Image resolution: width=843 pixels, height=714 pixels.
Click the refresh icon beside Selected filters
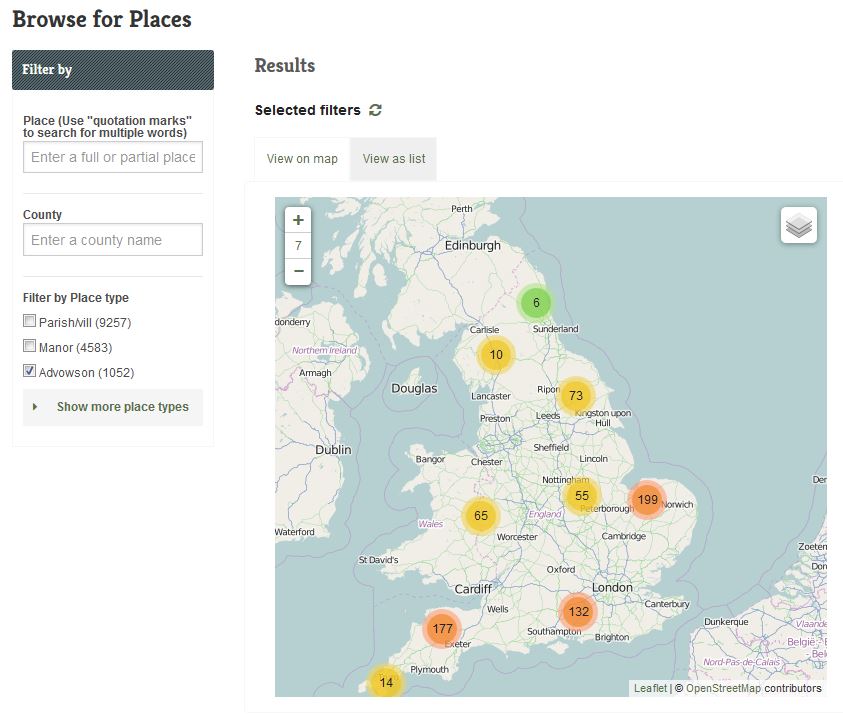pyautogui.click(x=375, y=110)
